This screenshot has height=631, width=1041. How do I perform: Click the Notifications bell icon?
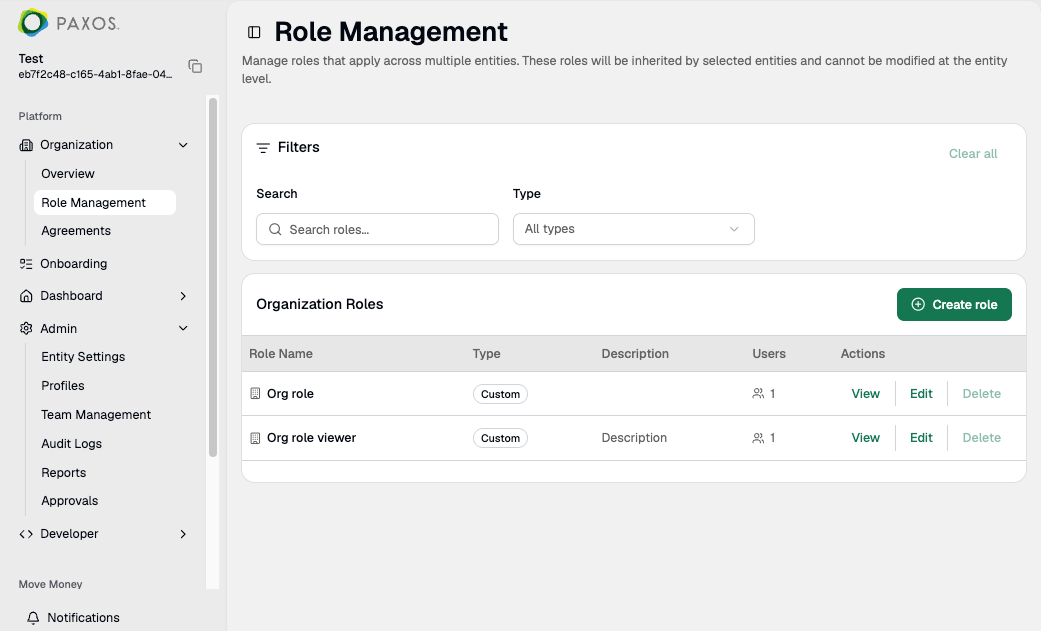pos(33,618)
